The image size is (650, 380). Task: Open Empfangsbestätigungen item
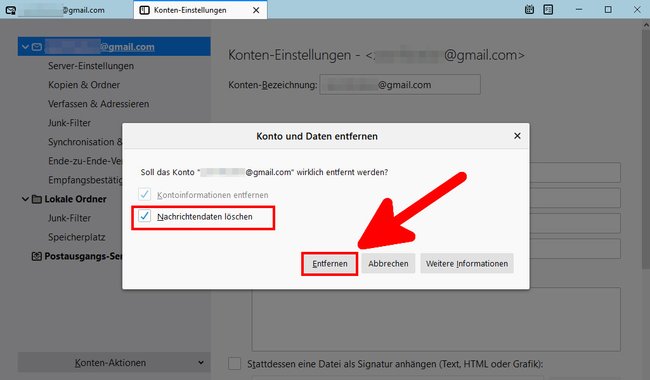(85, 180)
